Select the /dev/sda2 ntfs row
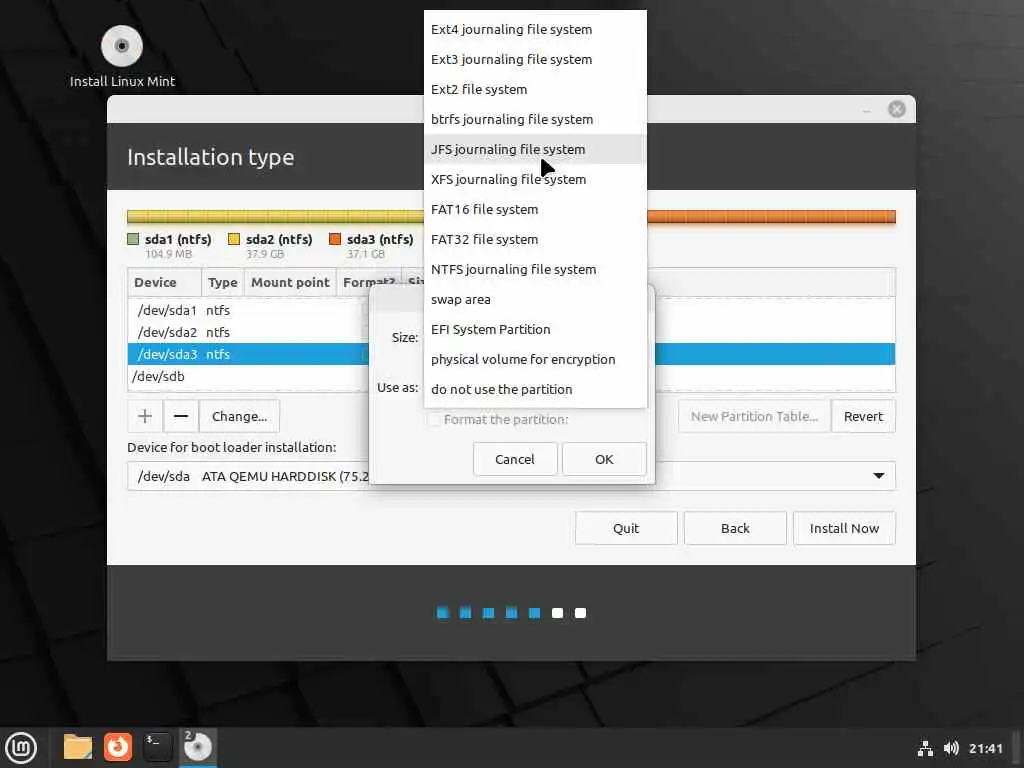Viewport: 1024px width, 768px height. click(x=248, y=332)
